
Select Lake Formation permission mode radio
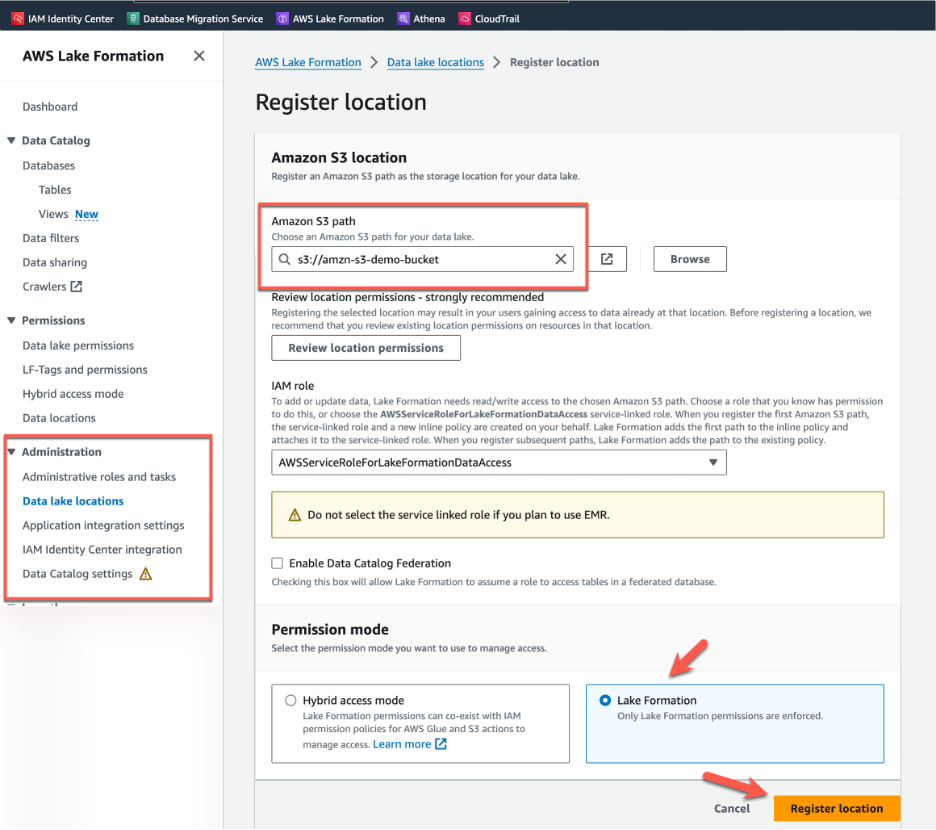click(605, 700)
